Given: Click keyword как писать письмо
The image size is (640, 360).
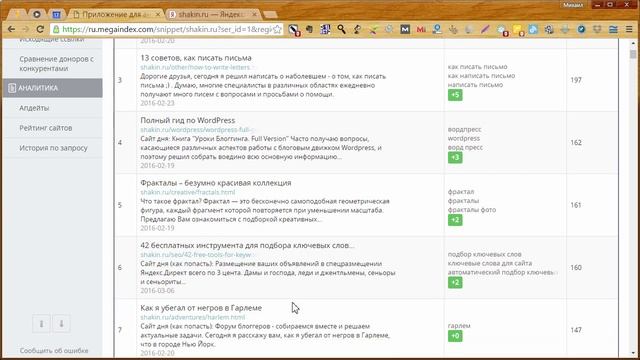Looking at the screenshot, I should tap(478, 67).
